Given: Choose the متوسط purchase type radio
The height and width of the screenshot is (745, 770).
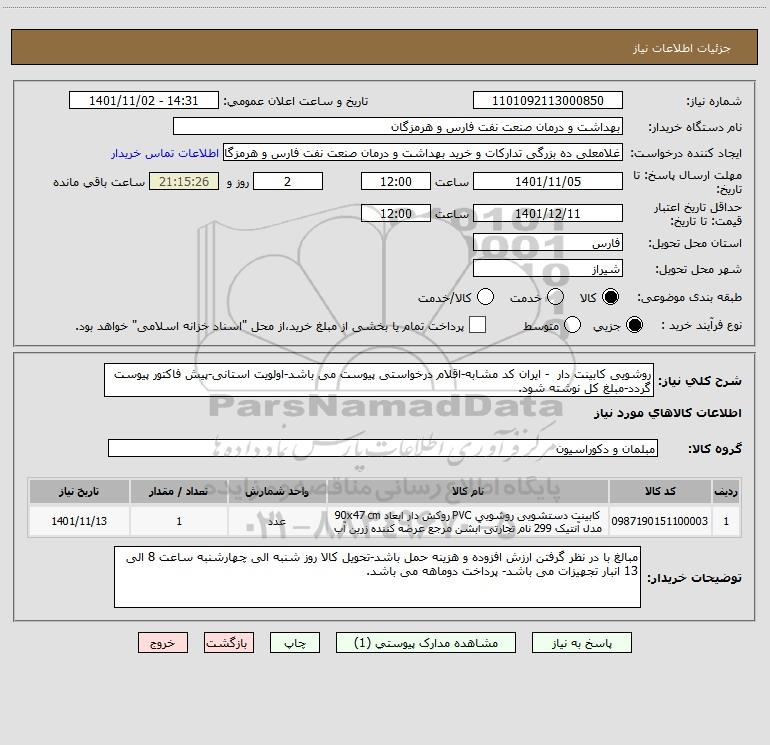Looking at the screenshot, I should pos(572,325).
